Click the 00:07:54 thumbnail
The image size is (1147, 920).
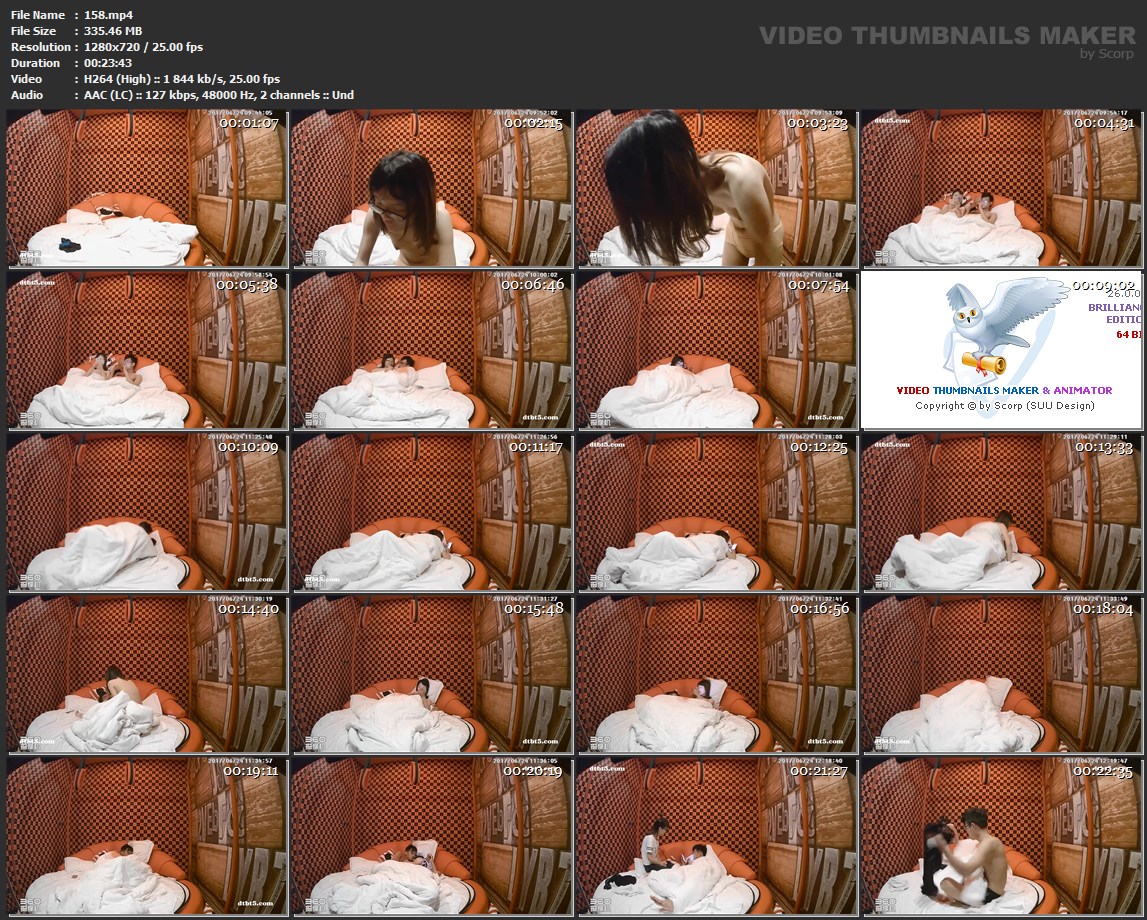pos(717,350)
